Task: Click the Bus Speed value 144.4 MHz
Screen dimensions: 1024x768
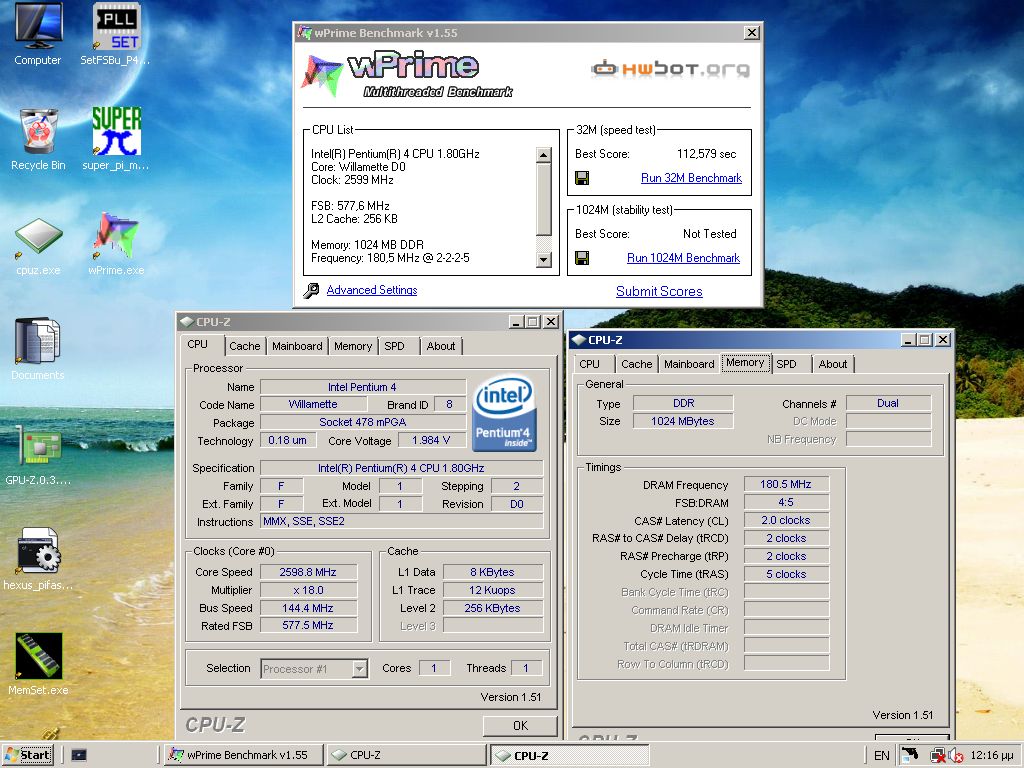Action: (x=308, y=608)
